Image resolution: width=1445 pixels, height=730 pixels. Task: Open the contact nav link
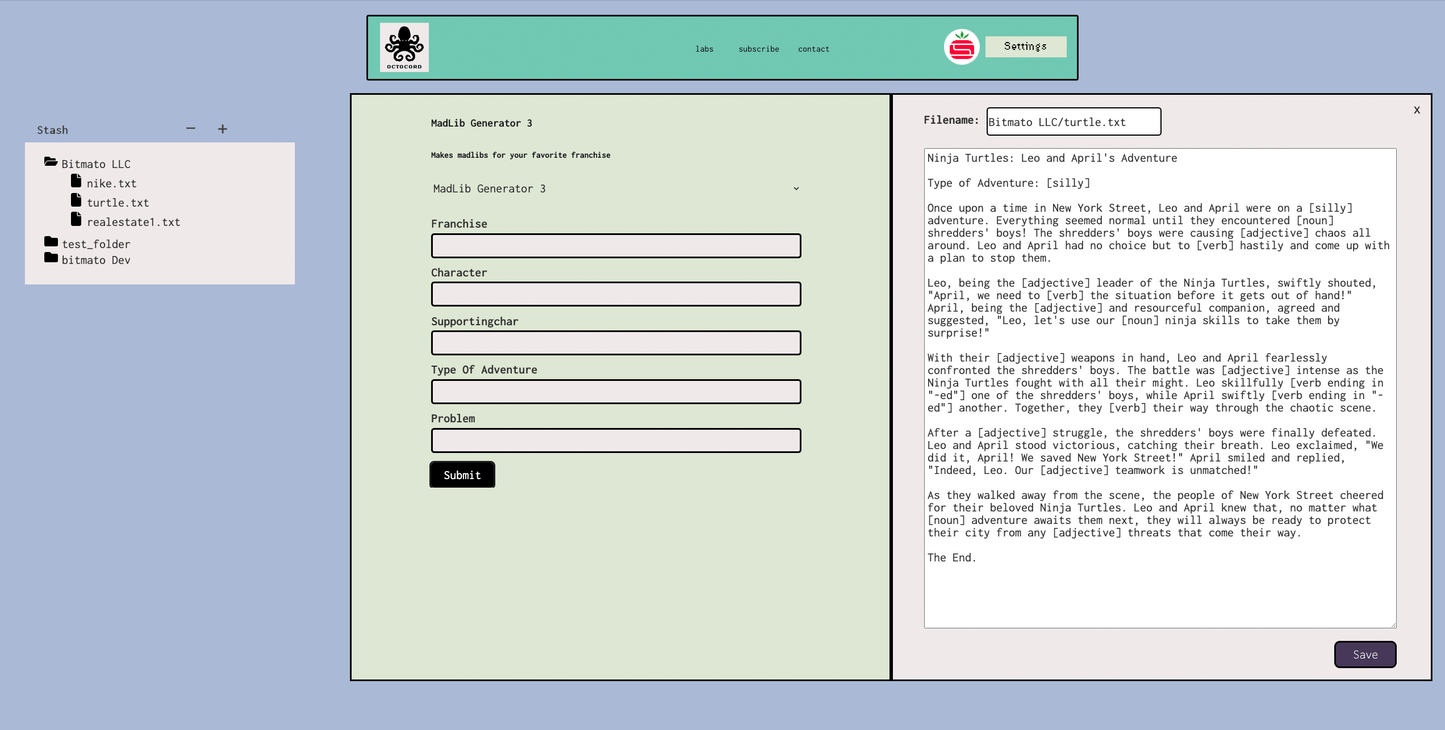[813, 49]
